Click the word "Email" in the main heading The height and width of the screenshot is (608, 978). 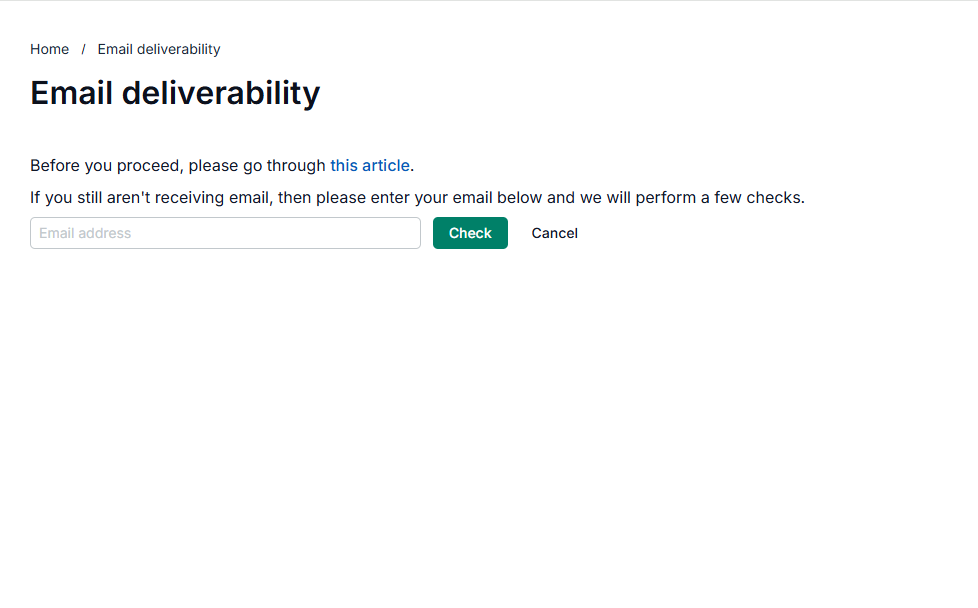72,93
